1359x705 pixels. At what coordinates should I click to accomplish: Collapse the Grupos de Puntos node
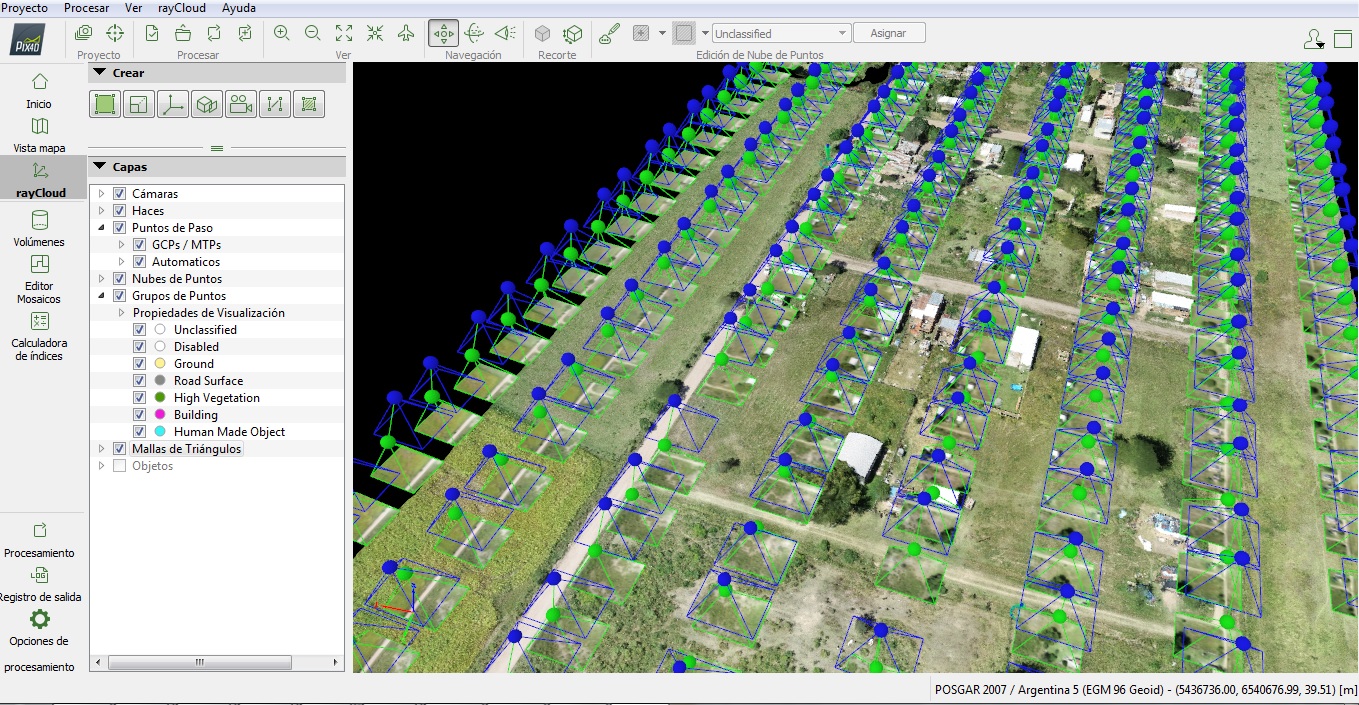coord(101,296)
